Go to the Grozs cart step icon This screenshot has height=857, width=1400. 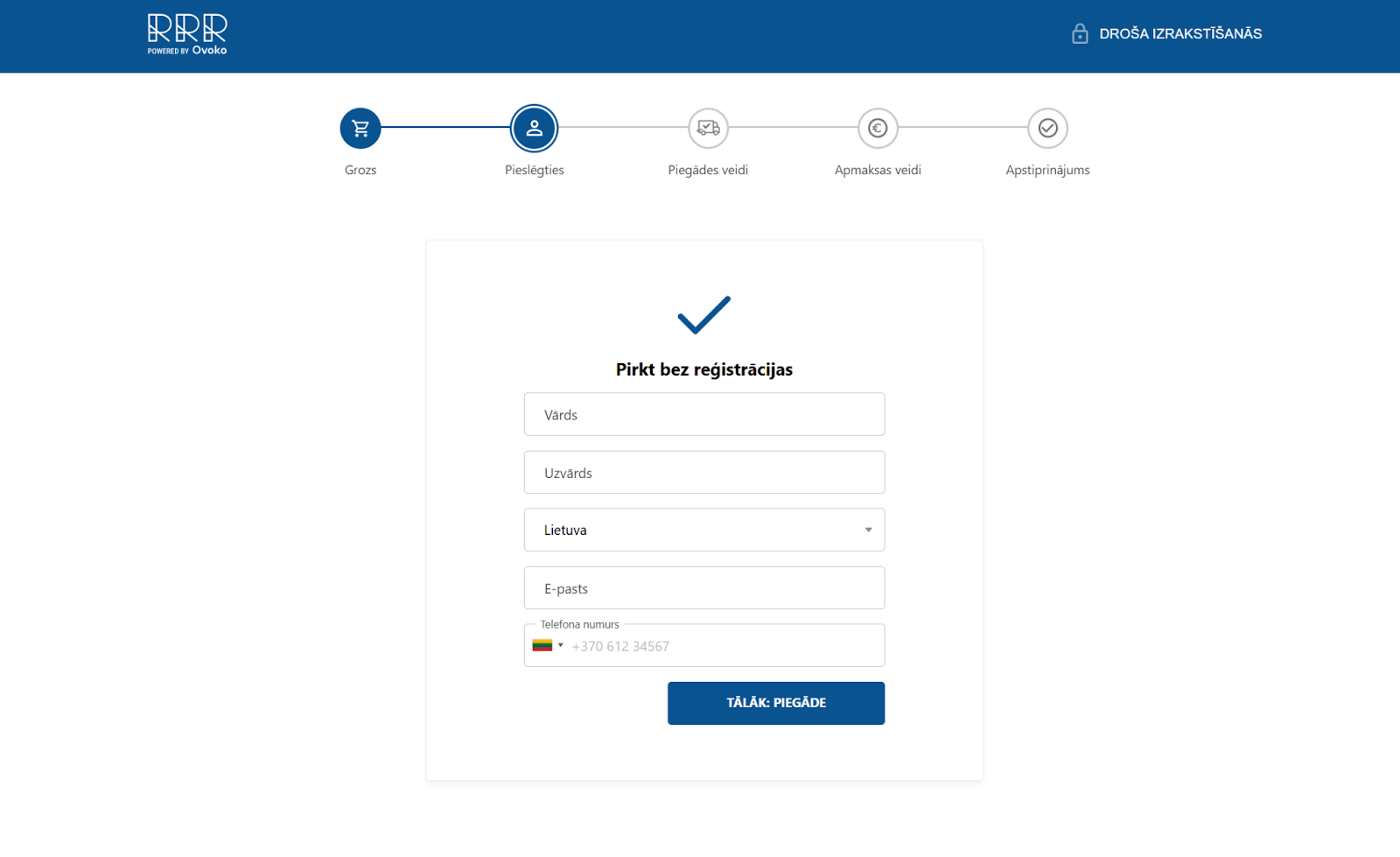tap(360, 129)
